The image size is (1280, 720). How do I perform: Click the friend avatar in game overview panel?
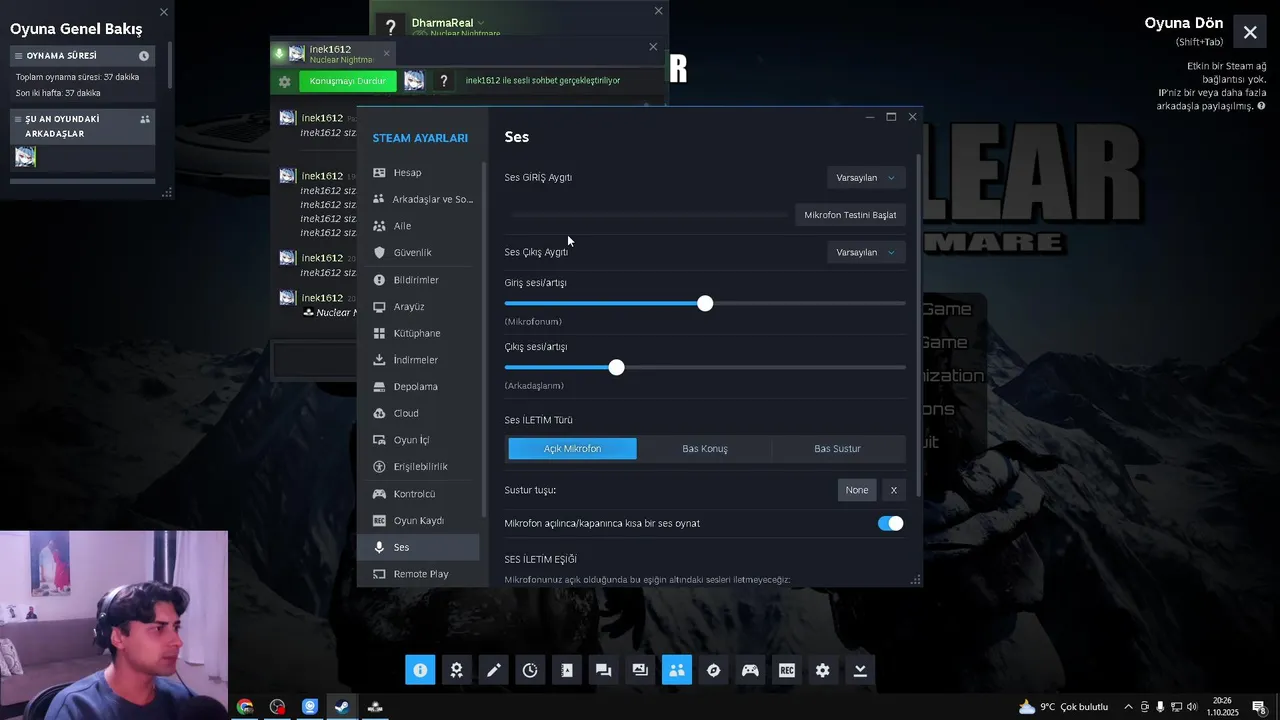pyautogui.click(x=25, y=157)
